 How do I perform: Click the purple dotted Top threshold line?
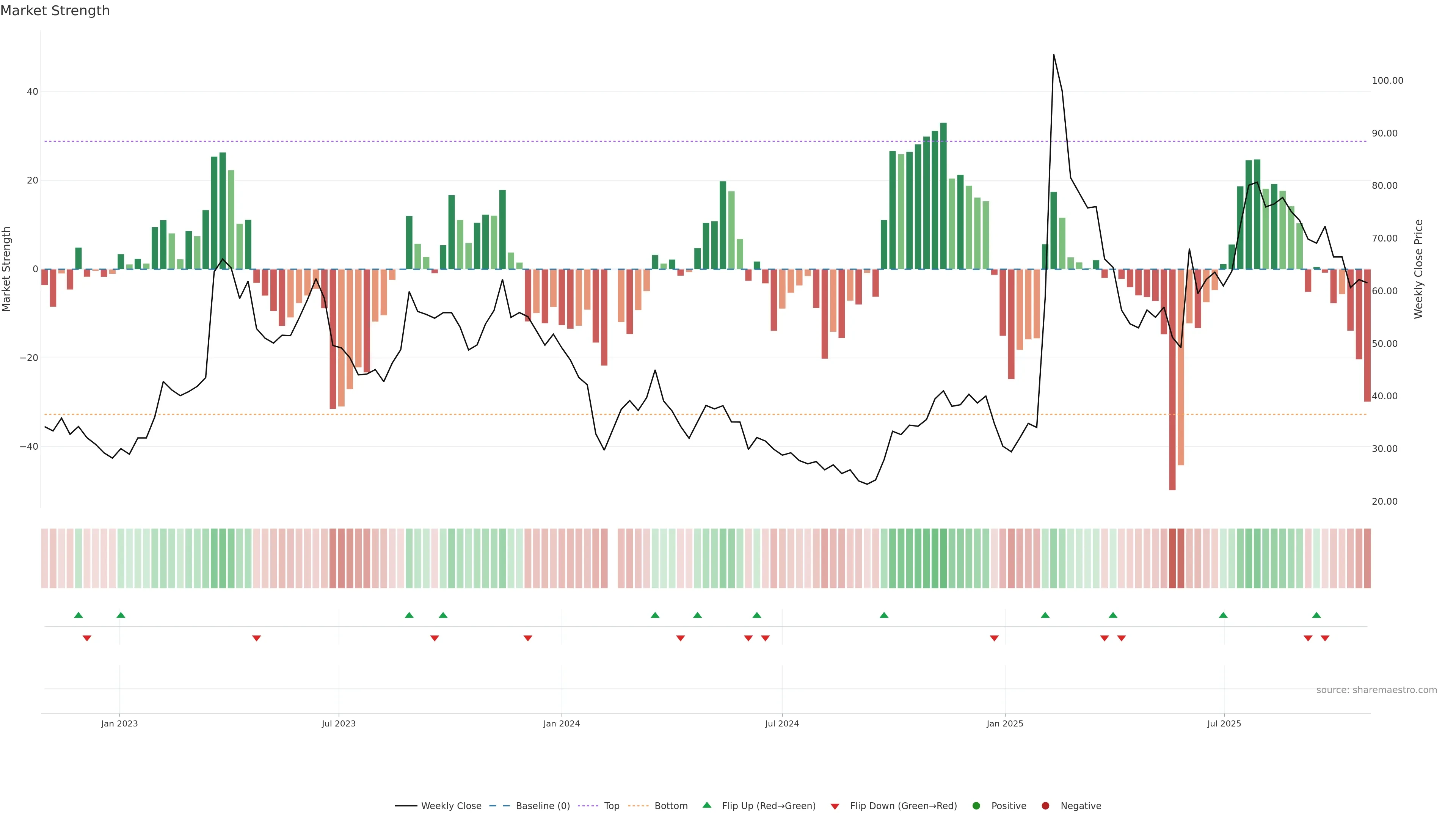coord(565,141)
